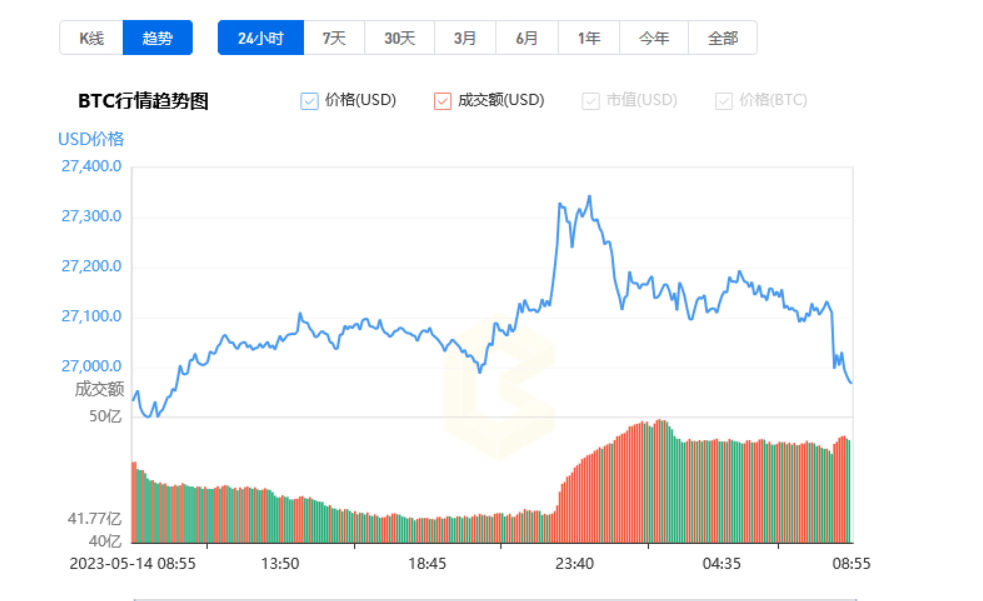
Task: Select the 30天 range
Action: [x=397, y=37]
